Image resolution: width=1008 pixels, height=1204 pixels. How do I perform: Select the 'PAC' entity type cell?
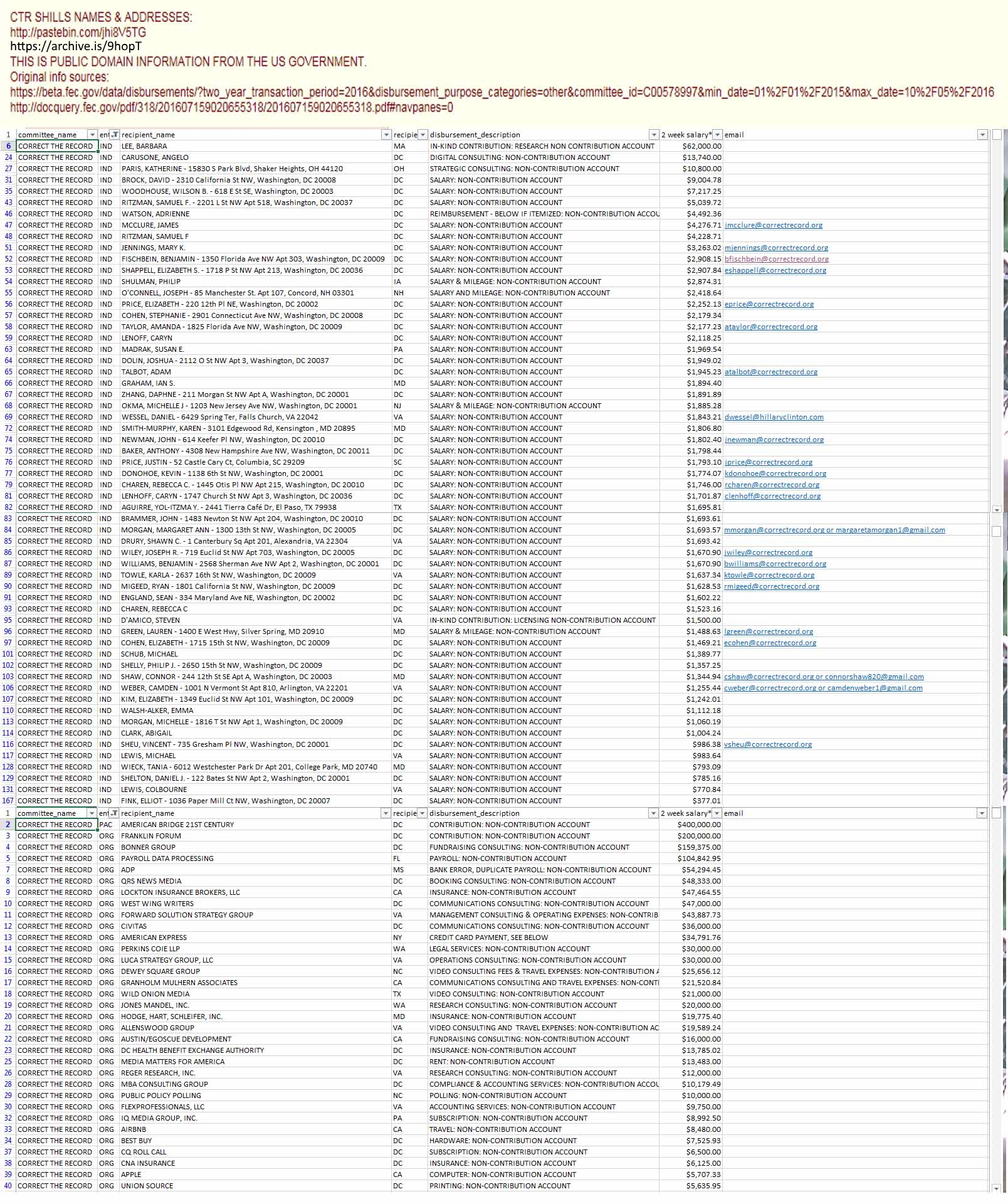[108, 825]
